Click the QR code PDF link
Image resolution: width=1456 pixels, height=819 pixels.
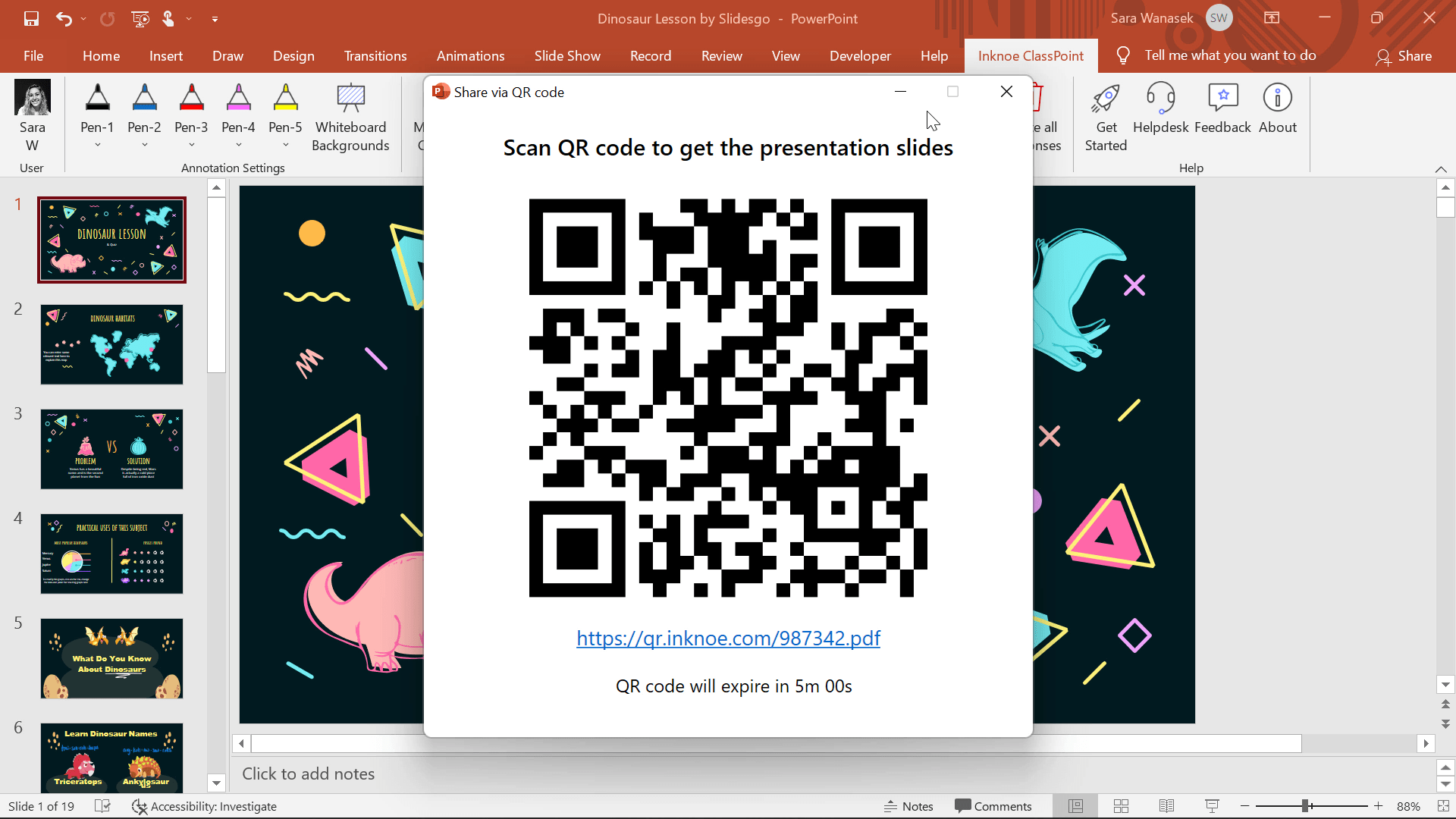click(728, 638)
